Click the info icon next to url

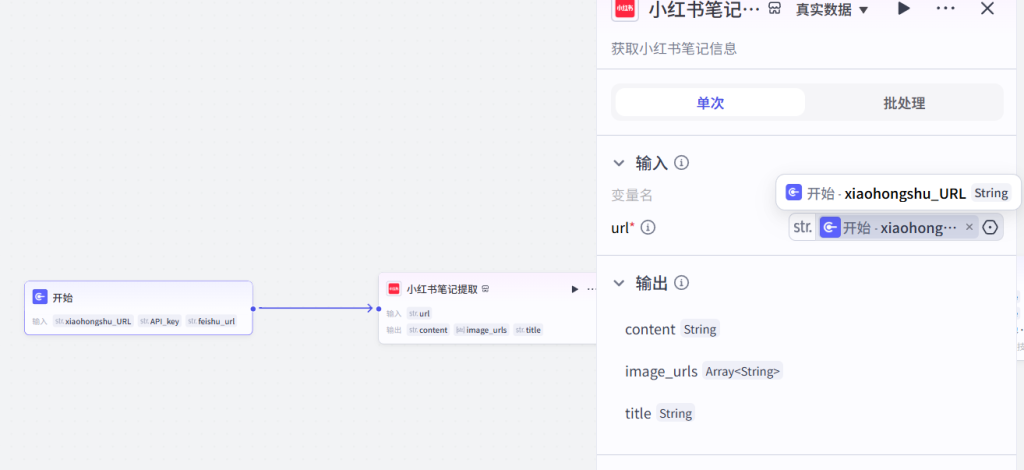(x=648, y=228)
